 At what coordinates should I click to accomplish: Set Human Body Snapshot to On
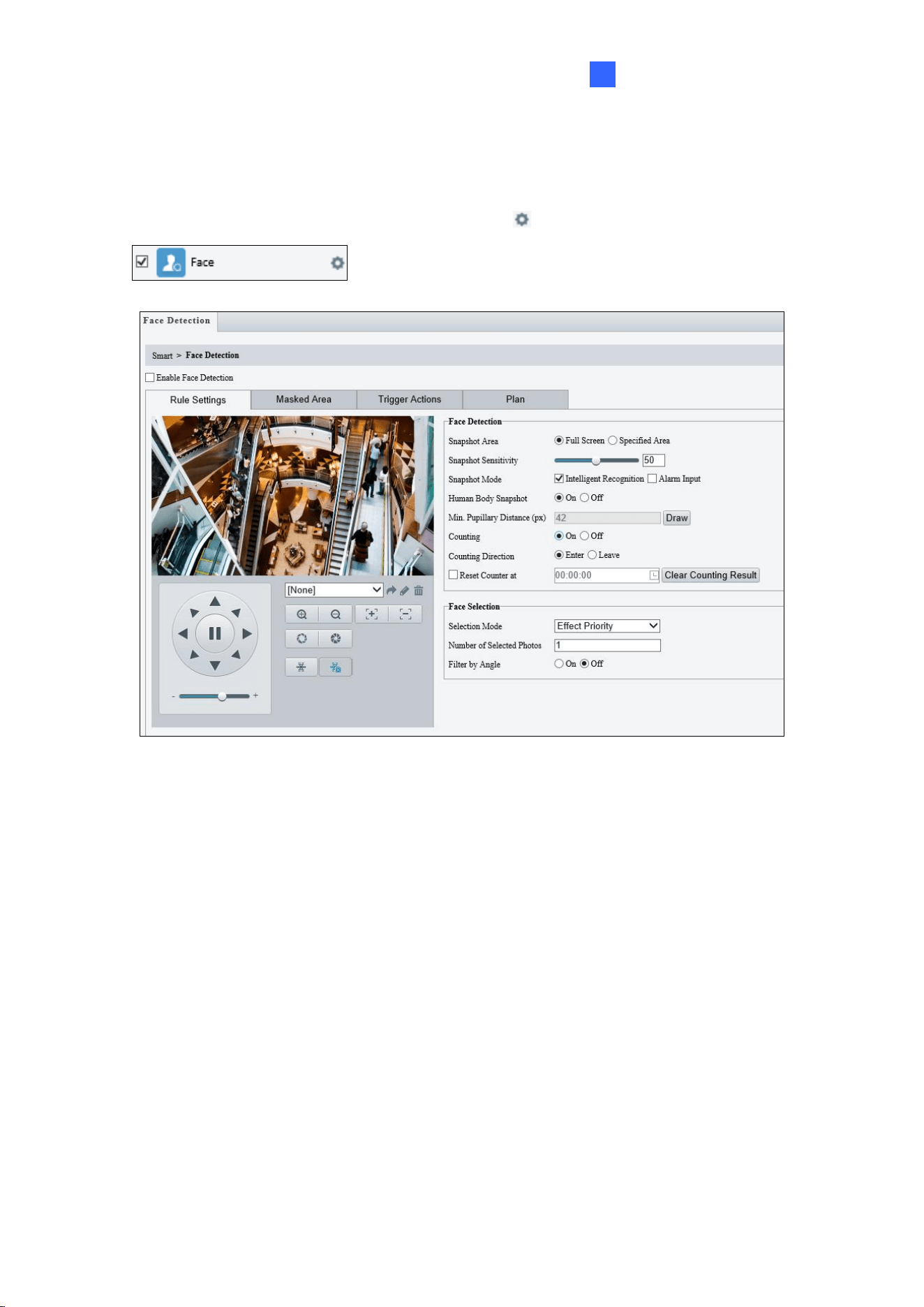tap(558, 498)
